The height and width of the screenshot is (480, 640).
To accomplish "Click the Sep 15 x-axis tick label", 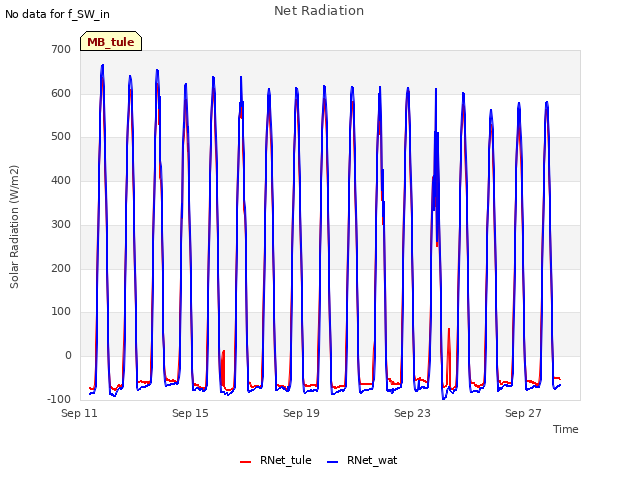I will coord(190,413).
